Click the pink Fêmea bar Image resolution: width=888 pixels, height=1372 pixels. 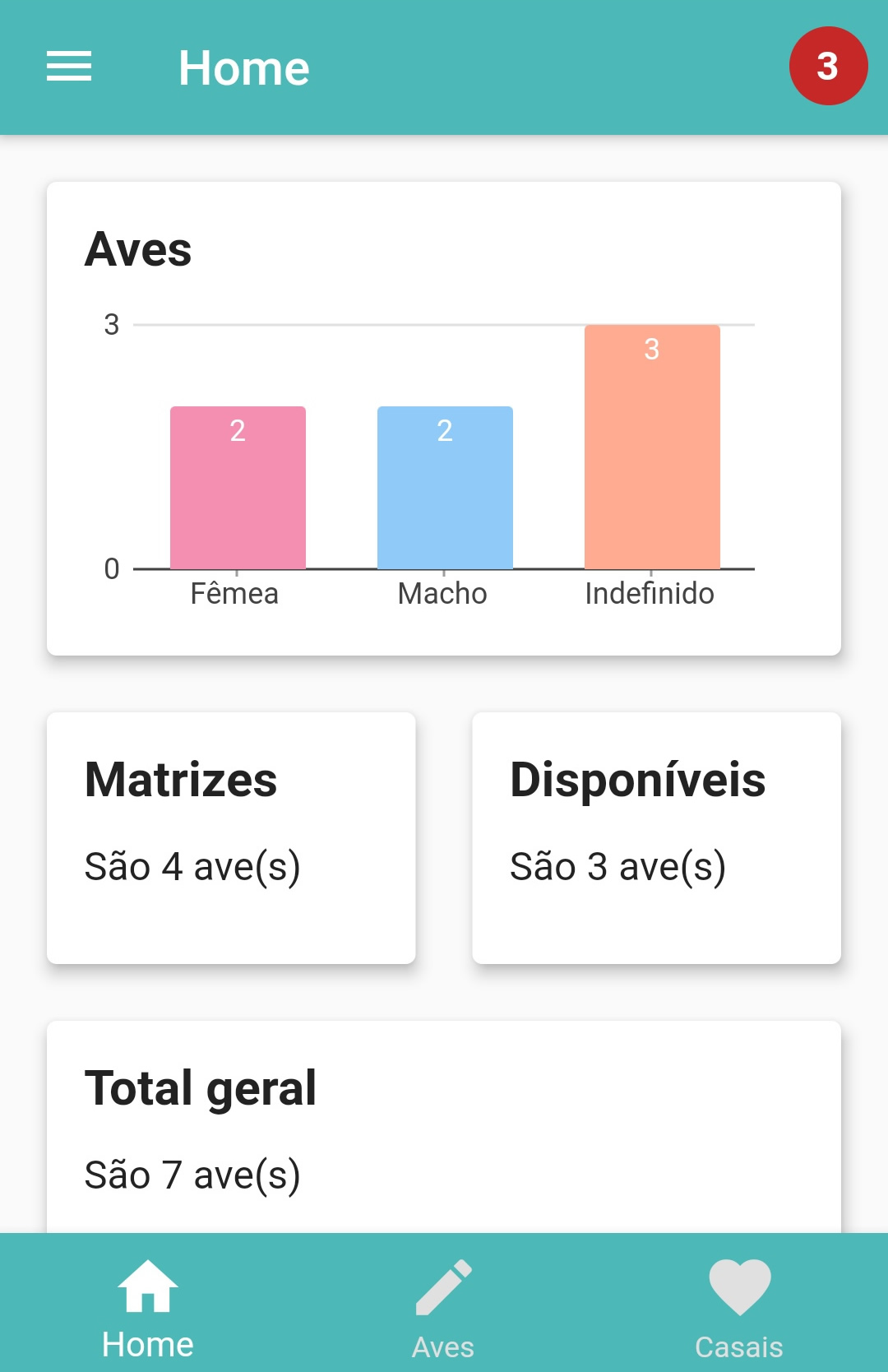pos(238,488)
